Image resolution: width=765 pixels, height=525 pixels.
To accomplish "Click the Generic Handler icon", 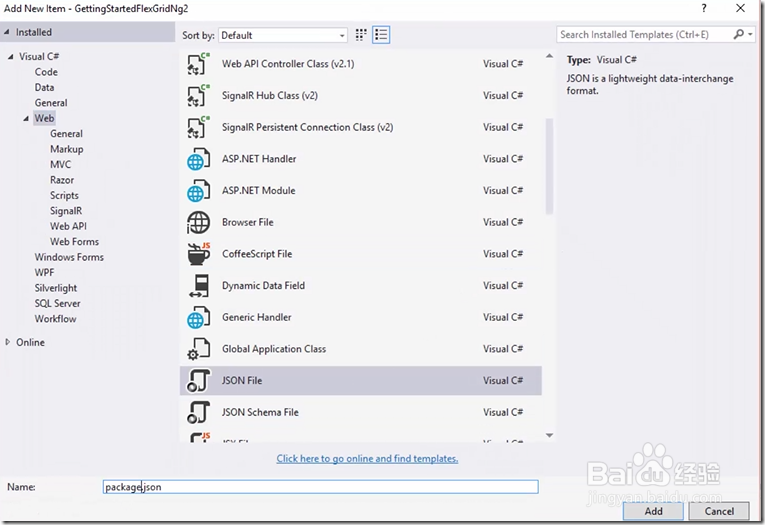I will pos(199,318).
